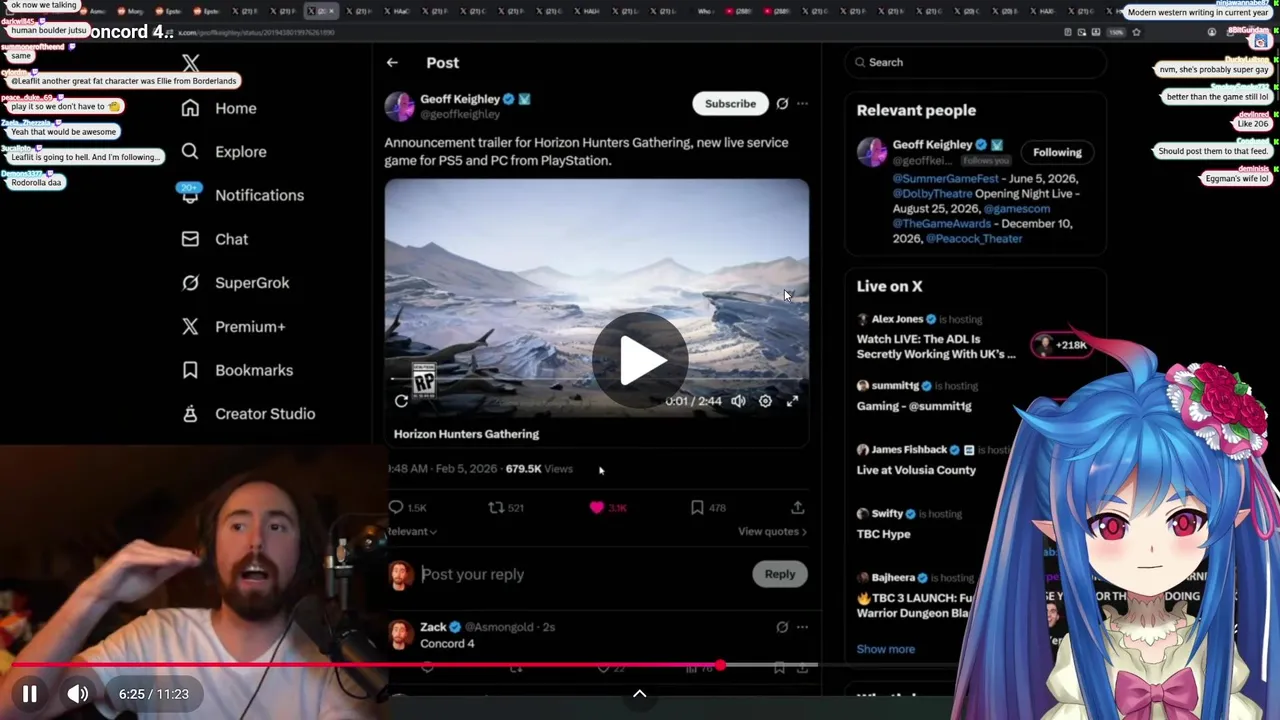Open the Bajheera TBC launch live entry
Screen dimensions: 1280x720
click(913, 595)
